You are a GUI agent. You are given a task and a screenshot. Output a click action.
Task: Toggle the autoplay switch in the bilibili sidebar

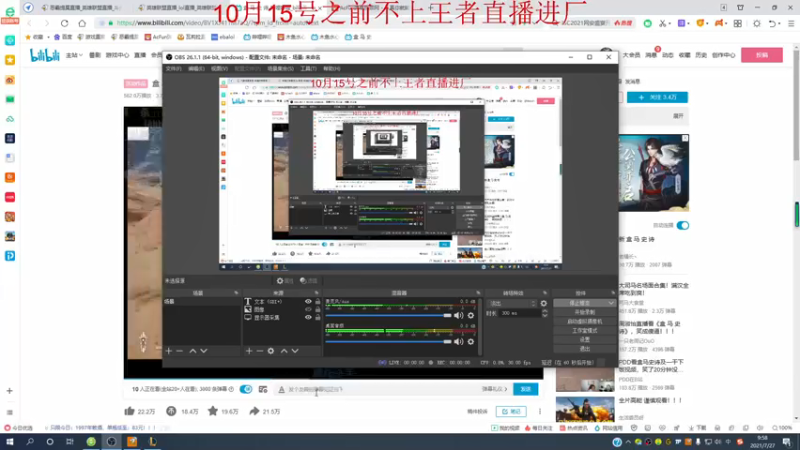[x=683, y=226]
